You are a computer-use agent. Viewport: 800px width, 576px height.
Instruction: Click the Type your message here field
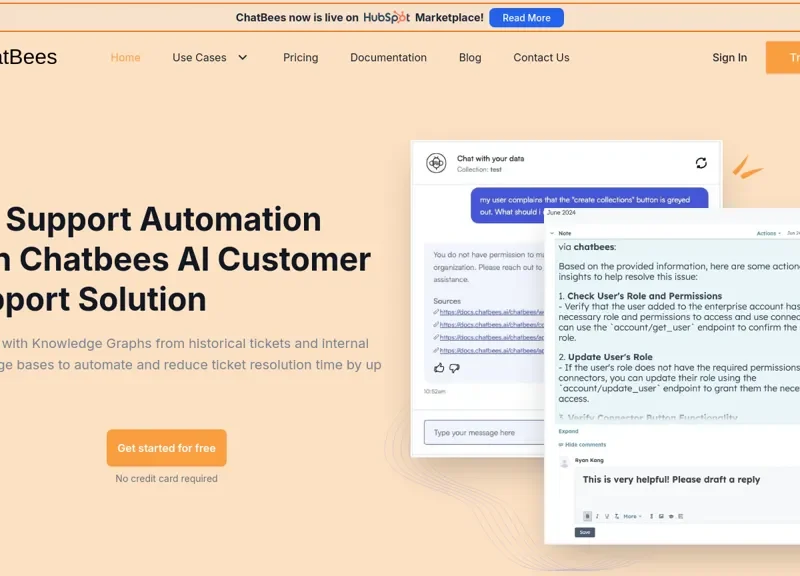pyautogui.click(x=480, y=433)
